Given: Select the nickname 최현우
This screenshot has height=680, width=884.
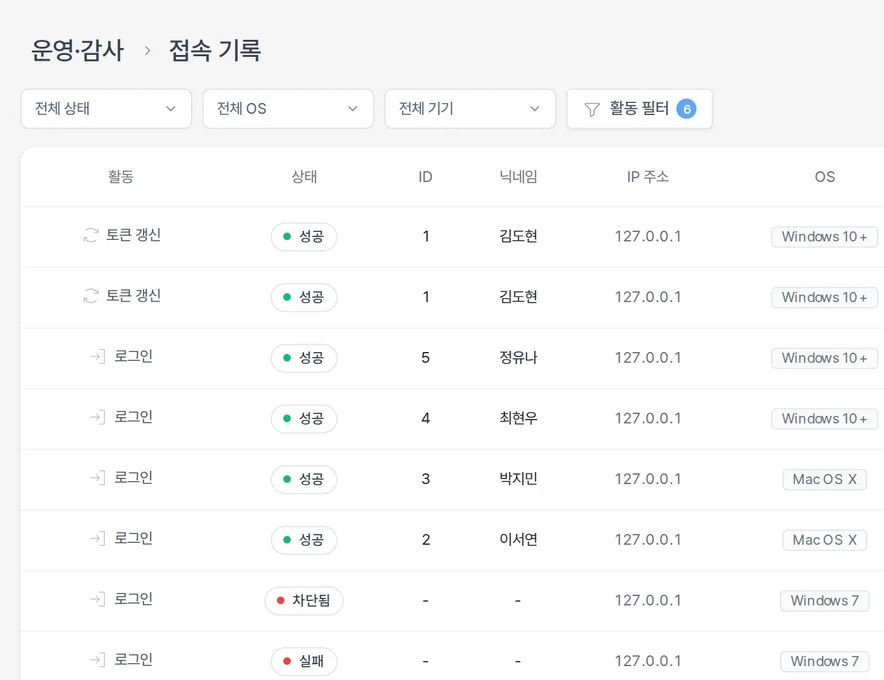Looking at the screenshot, I should tap(518, 418).
